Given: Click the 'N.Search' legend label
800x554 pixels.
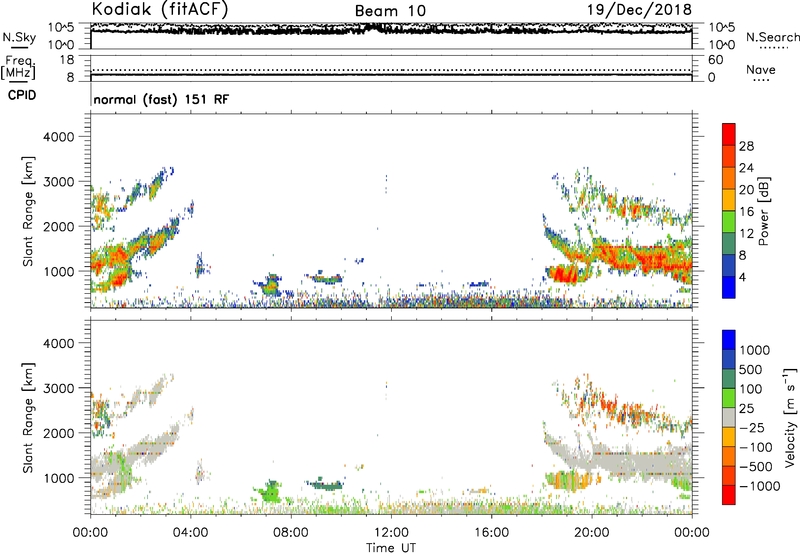Looking at the screenshot, I should click(x=772, y=37).
